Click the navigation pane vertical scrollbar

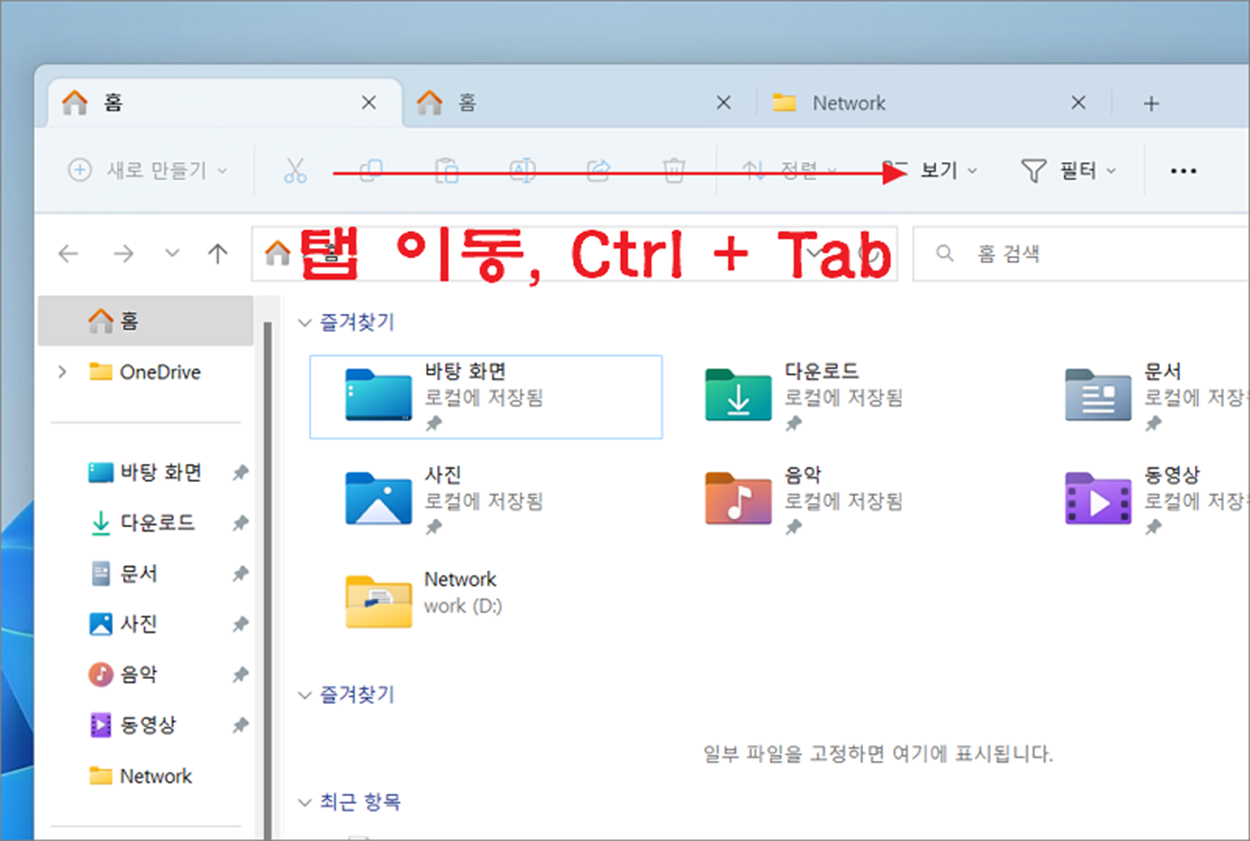pos(267,580)
